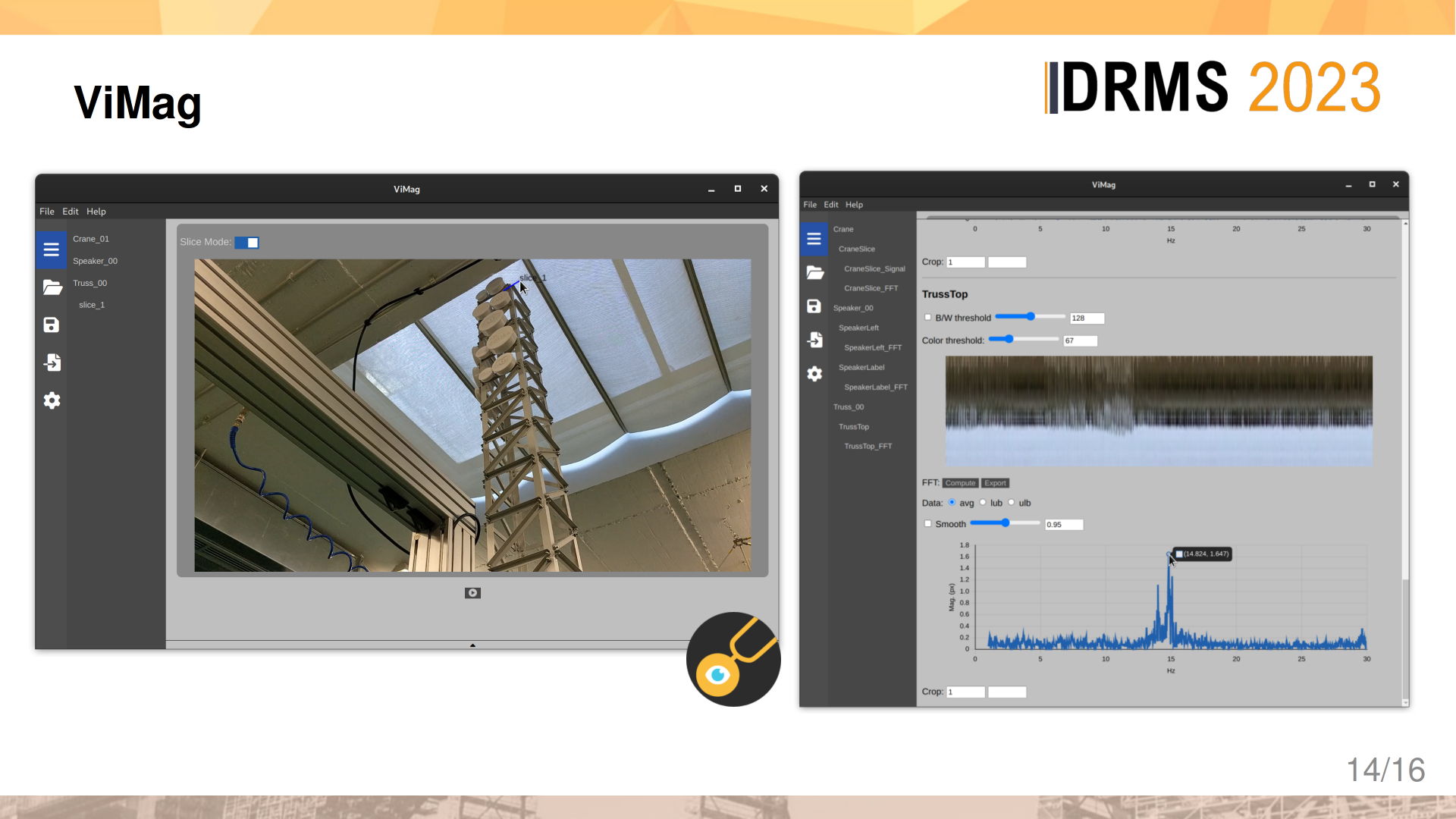Screen dimensions: 1456x819
Task: Click hamburger menu icon in right ViMag window
Action: pyautogui.click(x=814, y=239)
